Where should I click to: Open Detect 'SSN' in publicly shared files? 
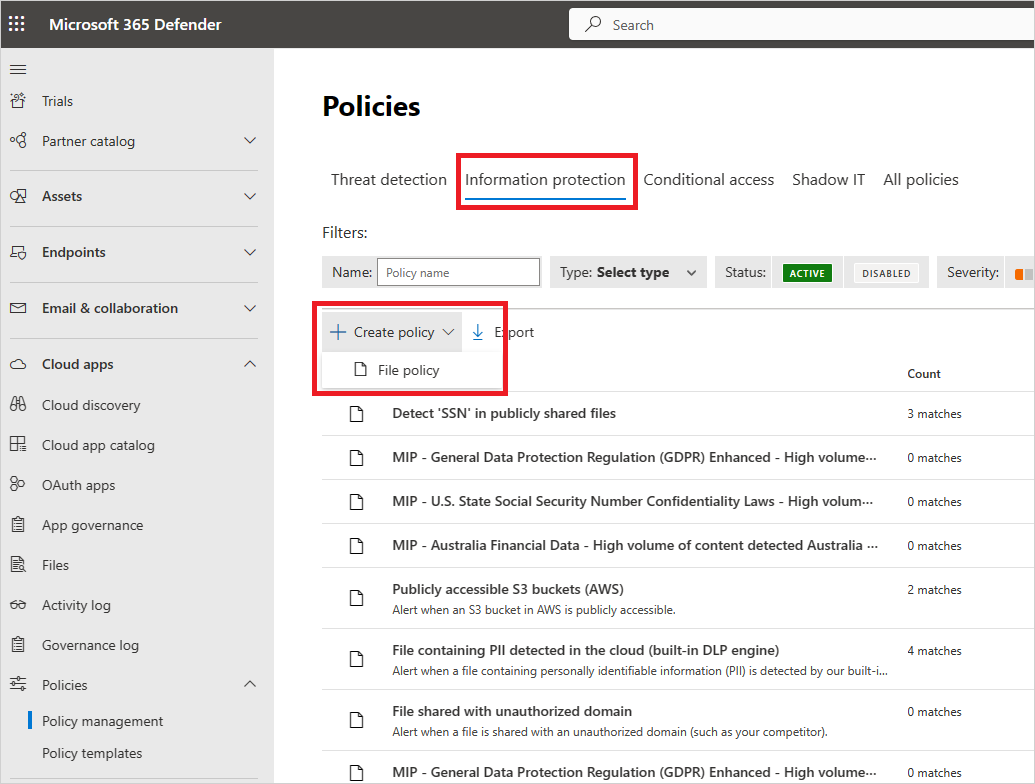(503, 413)
